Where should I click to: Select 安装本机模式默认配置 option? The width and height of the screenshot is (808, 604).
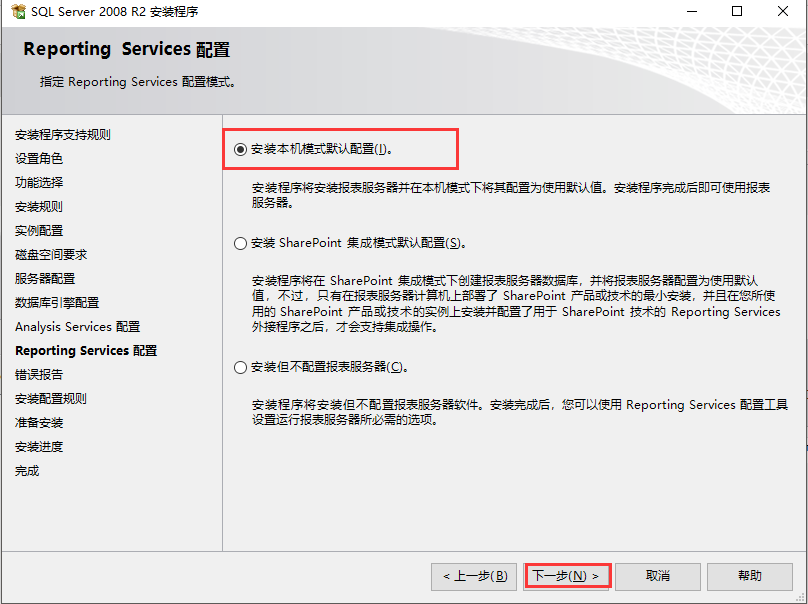241,147
